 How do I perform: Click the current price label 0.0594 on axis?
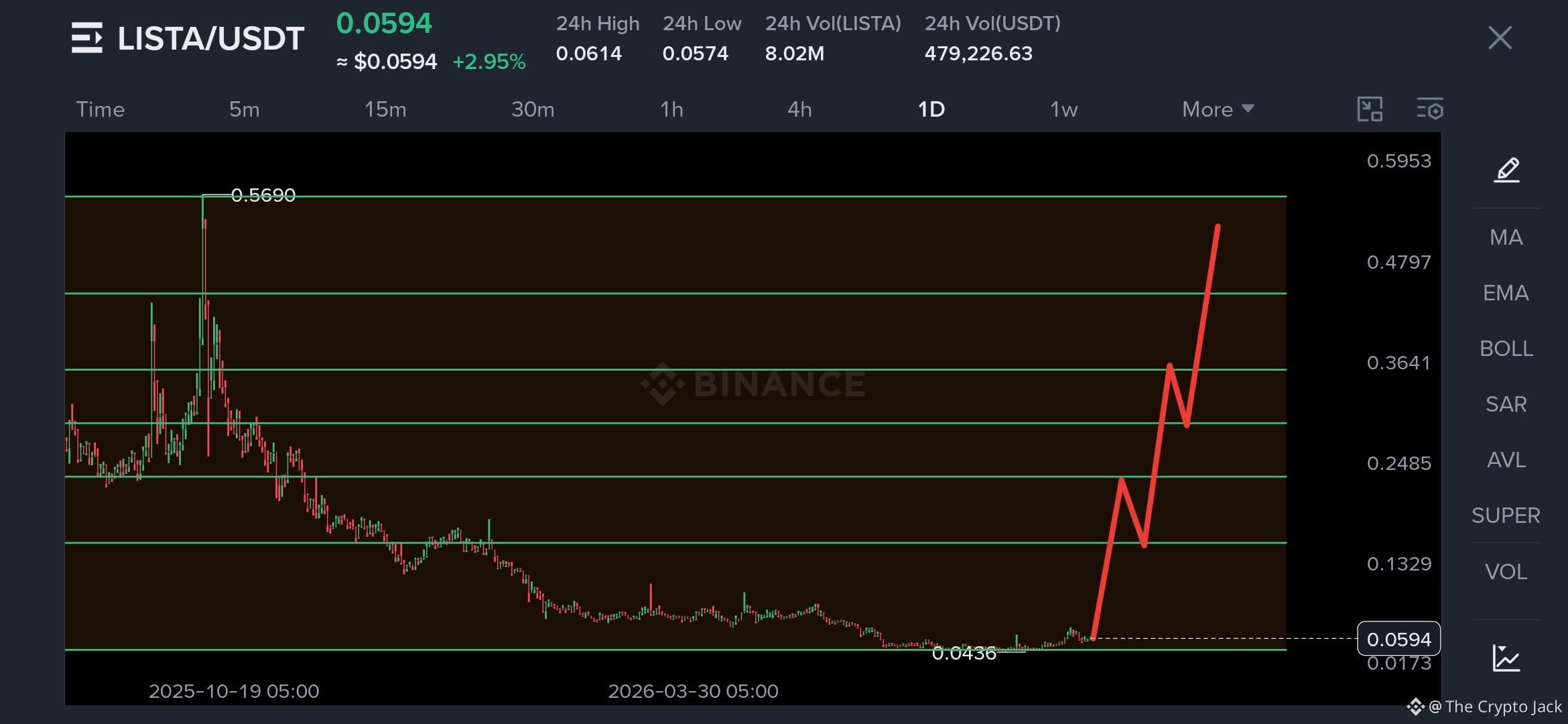pos(1398,639)
